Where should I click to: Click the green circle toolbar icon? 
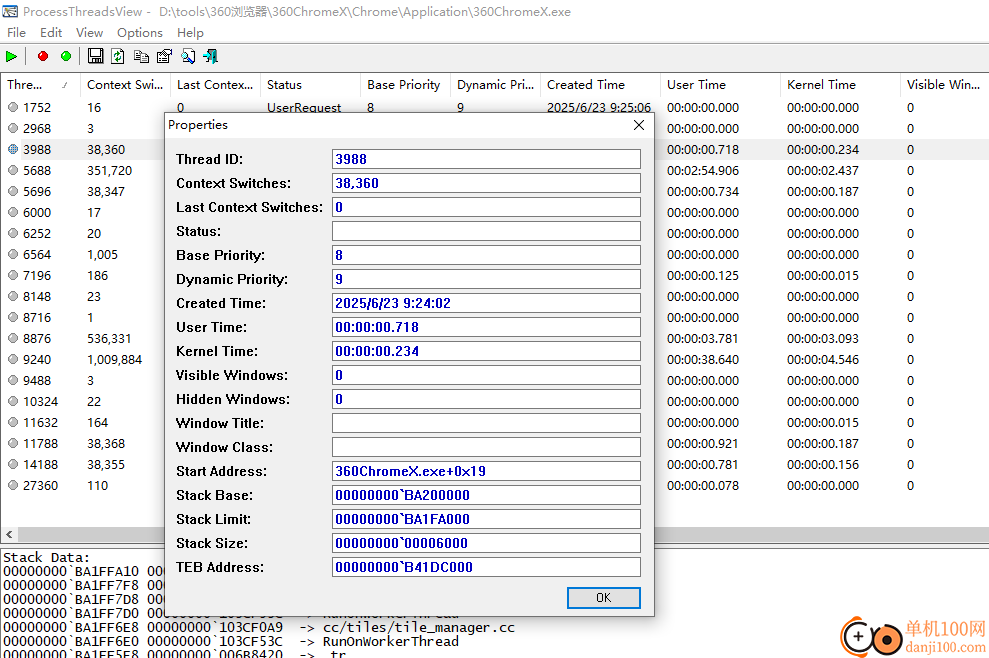pos(66,56)
